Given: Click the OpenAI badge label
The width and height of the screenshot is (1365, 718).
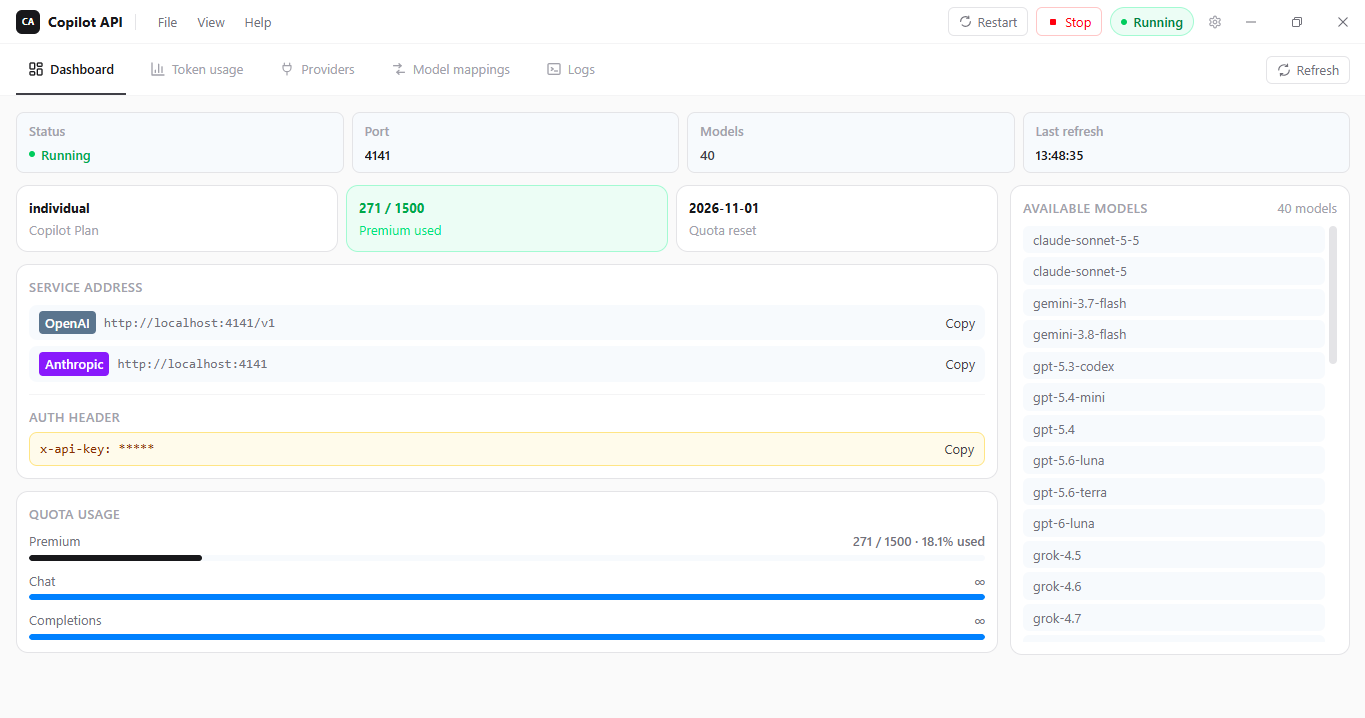Looking at the screenshot, I should click(68, 323).
